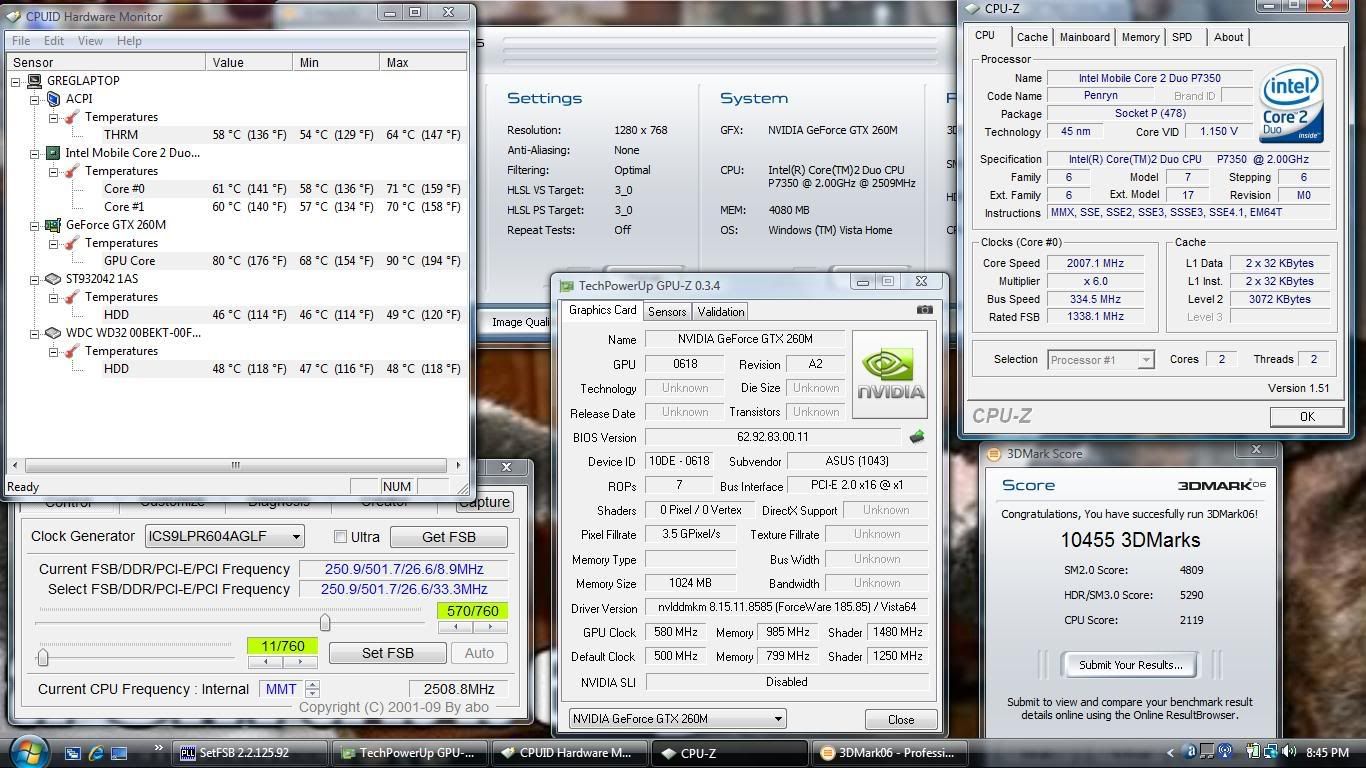The image size is (1366, 768).
Task: Click GPU-Z screenshot camera icon
Action: [924, 310]
